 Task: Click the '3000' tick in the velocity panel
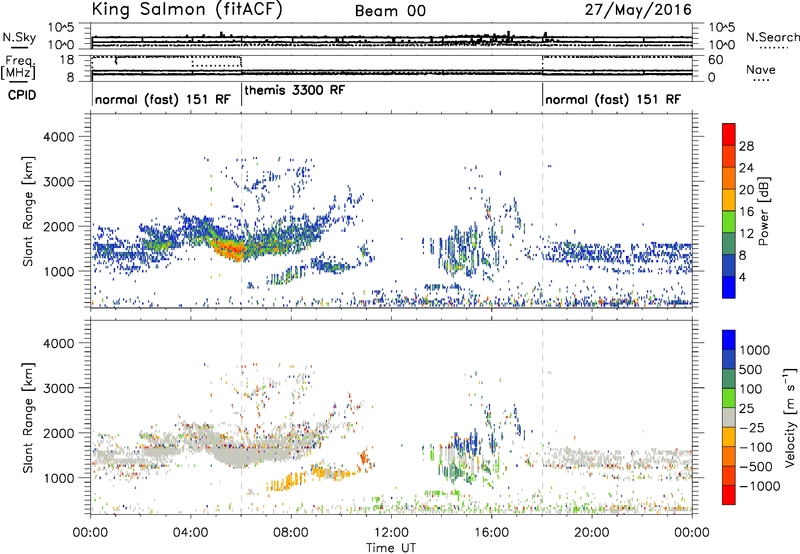tap(59, 388)
